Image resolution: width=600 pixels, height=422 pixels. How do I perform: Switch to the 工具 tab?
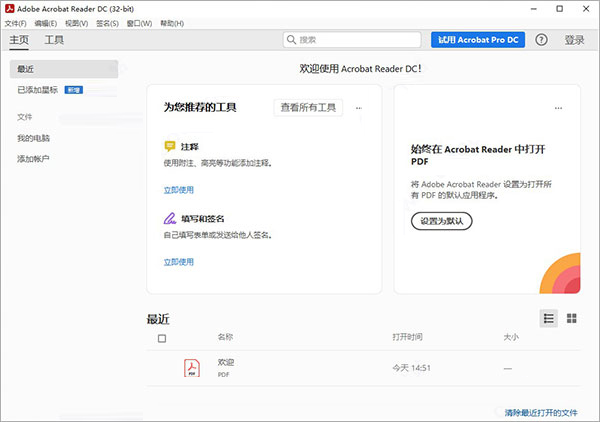[54, 40]
